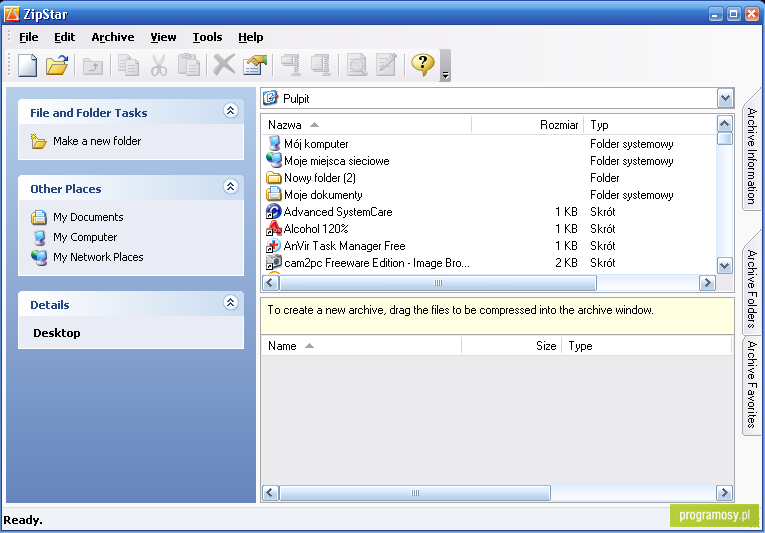Open the Pulpit location dropdown arrow
Image resolution: width=765 pixels, height=533 pixels.
click(725, 99)
